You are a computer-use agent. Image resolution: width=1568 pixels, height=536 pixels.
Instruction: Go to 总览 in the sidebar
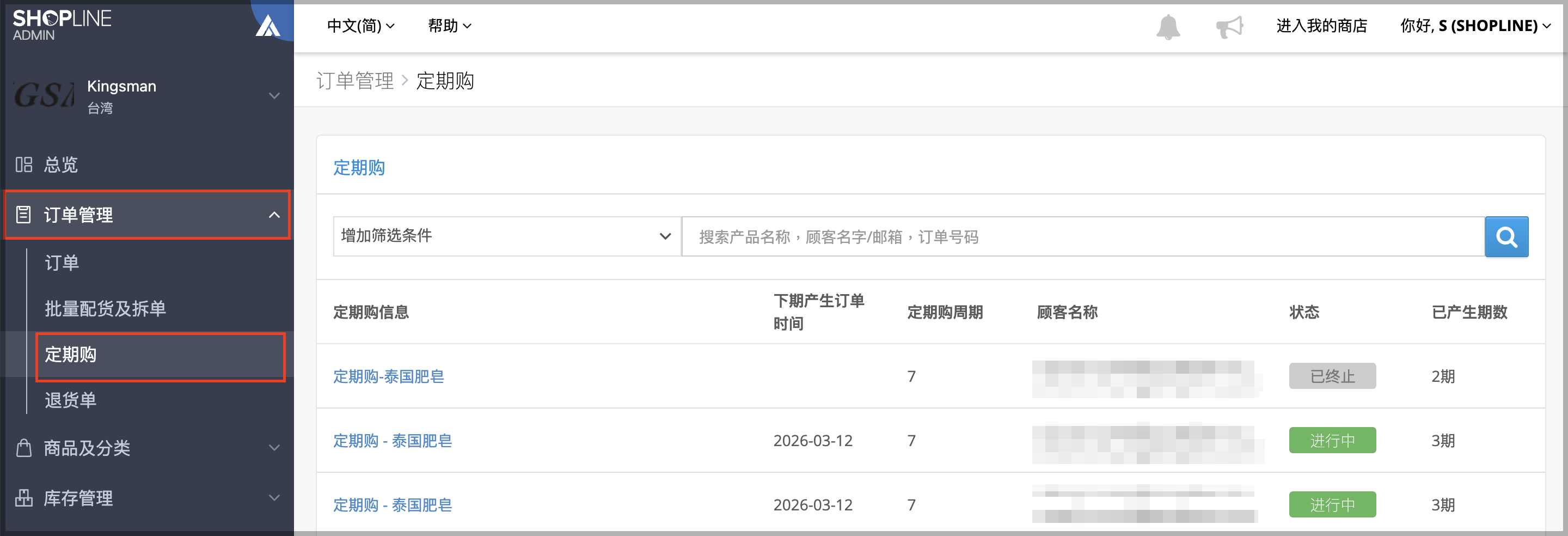[x=61, y=165]
